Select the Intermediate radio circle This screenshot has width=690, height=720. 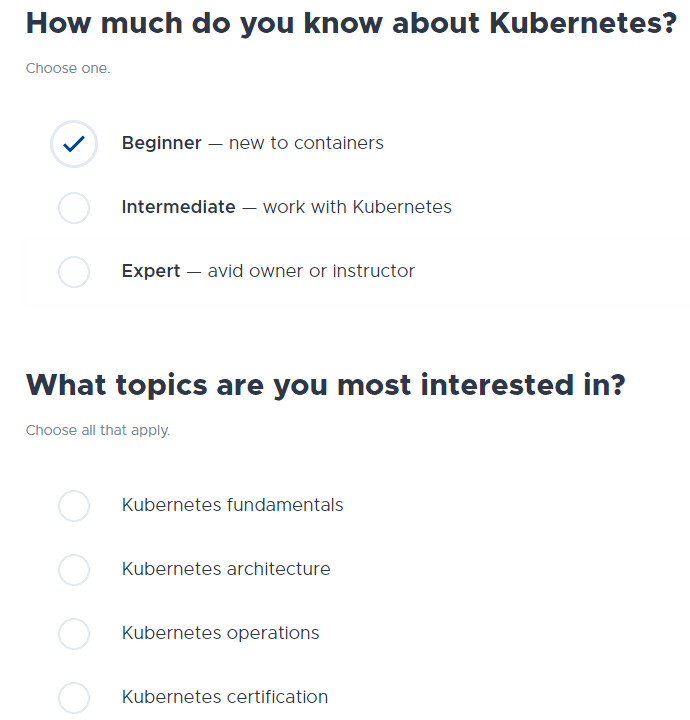pos(74,208)
